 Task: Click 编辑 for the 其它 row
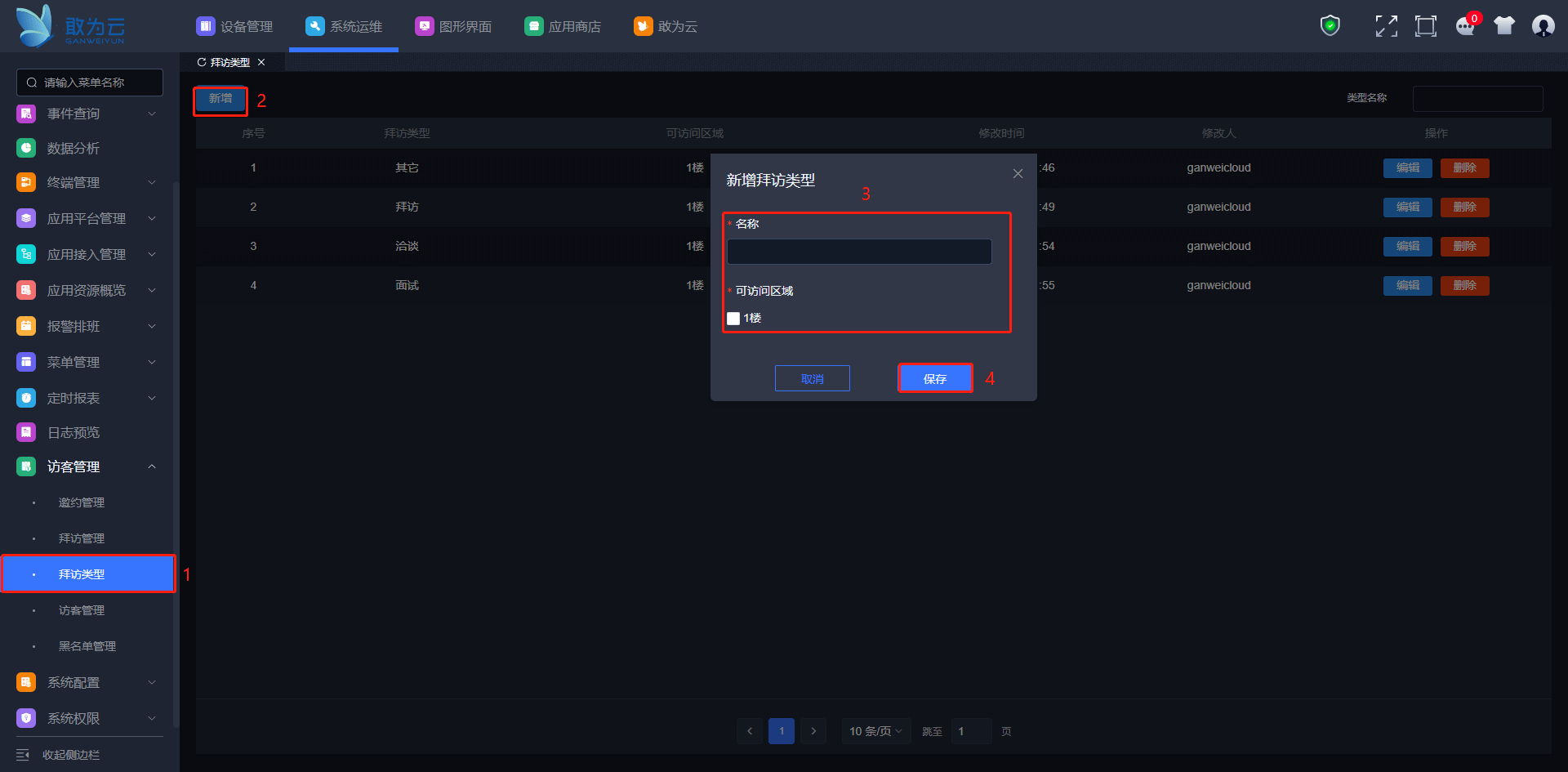tap(1408, 167)
